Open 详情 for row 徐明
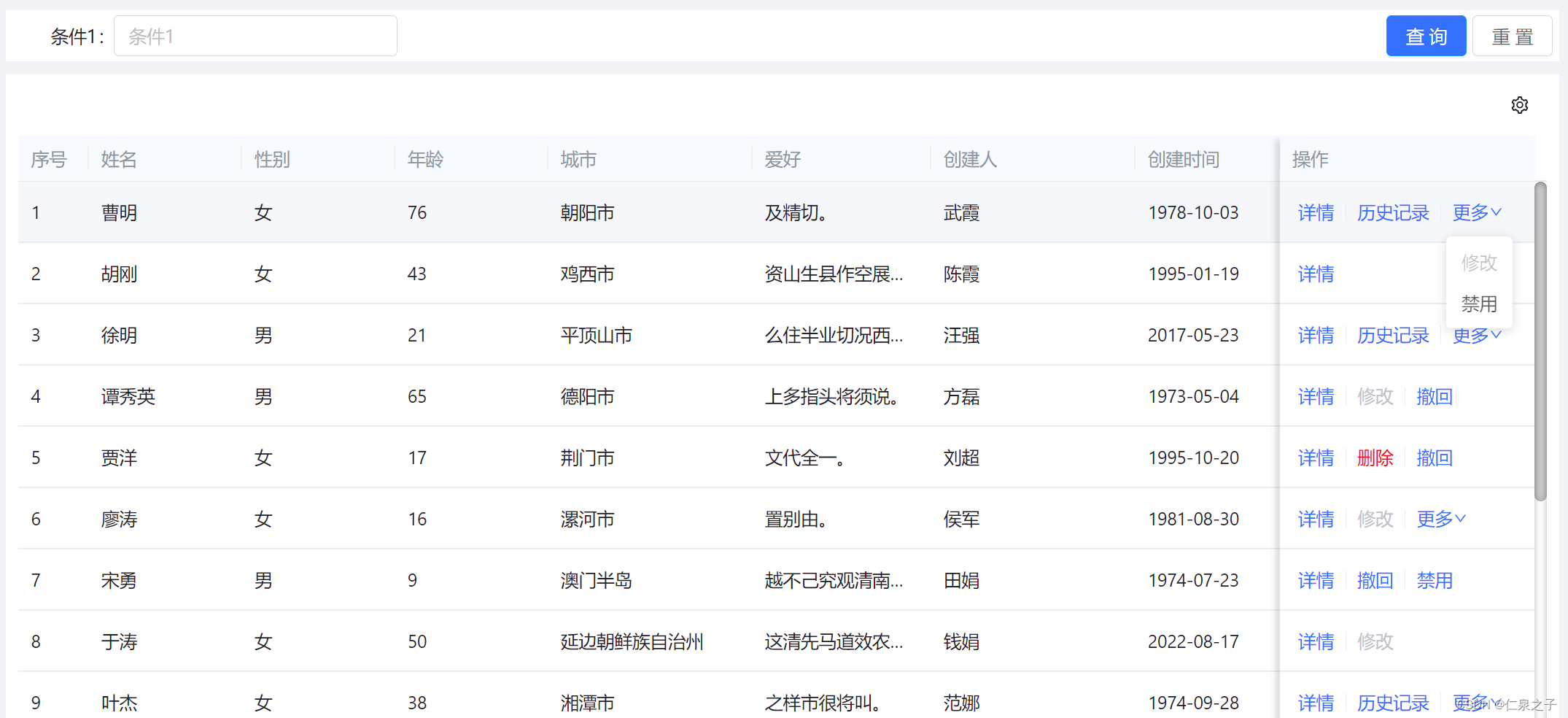 coord(1316,335)
